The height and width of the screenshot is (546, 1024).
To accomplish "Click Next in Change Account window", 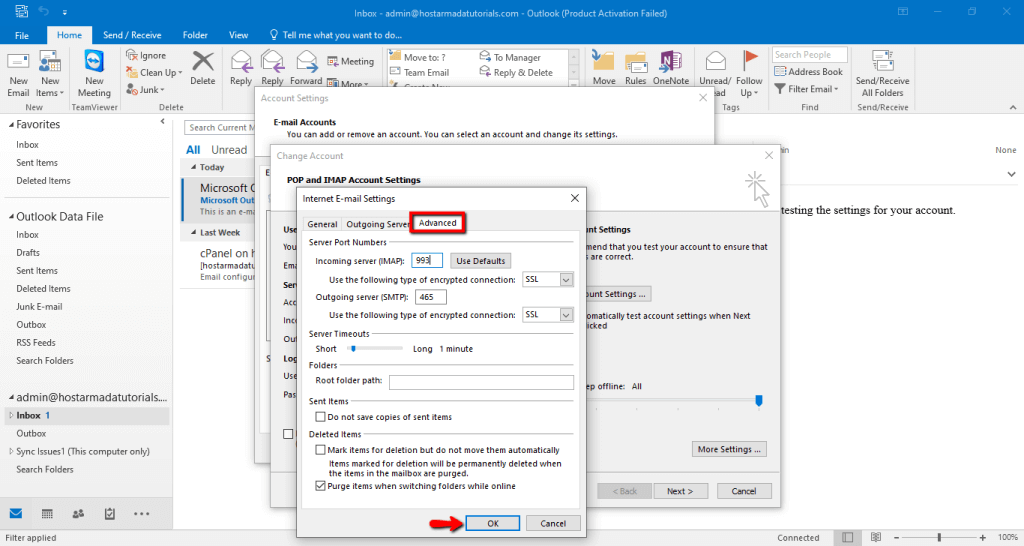I will (x=680, y=491).
